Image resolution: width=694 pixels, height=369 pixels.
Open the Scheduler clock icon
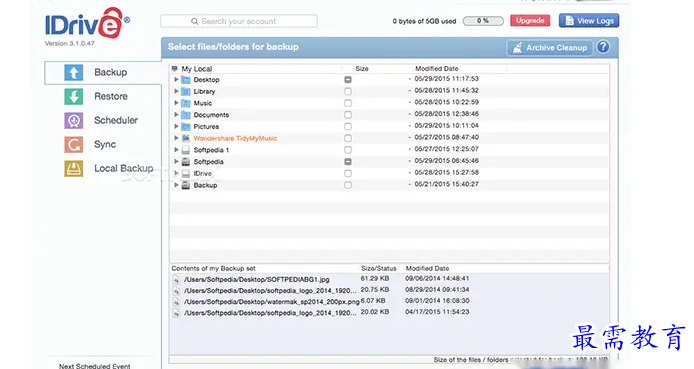tap(73, 120)
